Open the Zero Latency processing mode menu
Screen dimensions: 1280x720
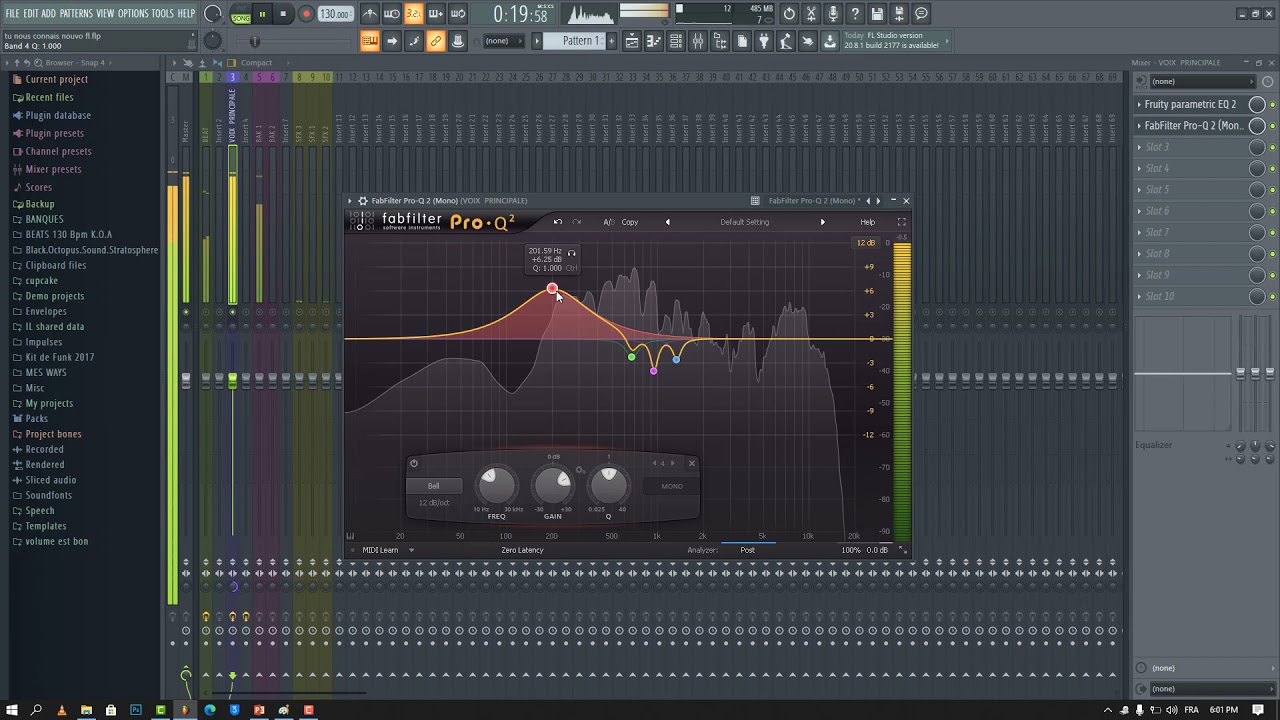[522, 550]
